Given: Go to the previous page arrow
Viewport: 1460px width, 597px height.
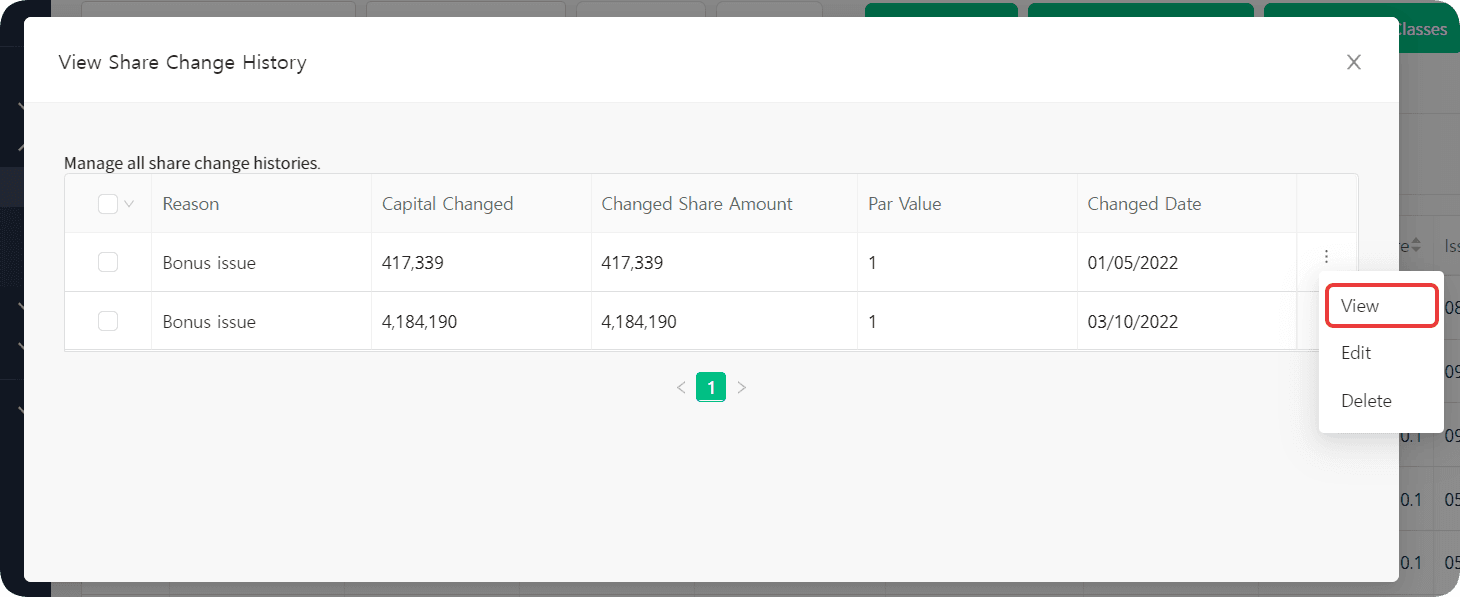Looking at the screenshot, I should pos(681,387).
